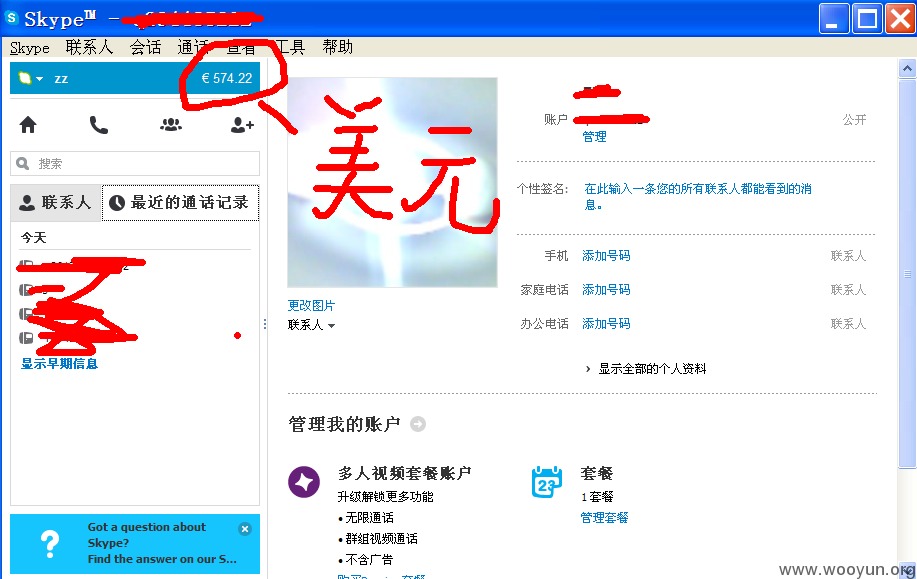Click the 'Got a question about Skype?' banner text
This screenshot has height=579, width=917.
click(x=147, y=535)
